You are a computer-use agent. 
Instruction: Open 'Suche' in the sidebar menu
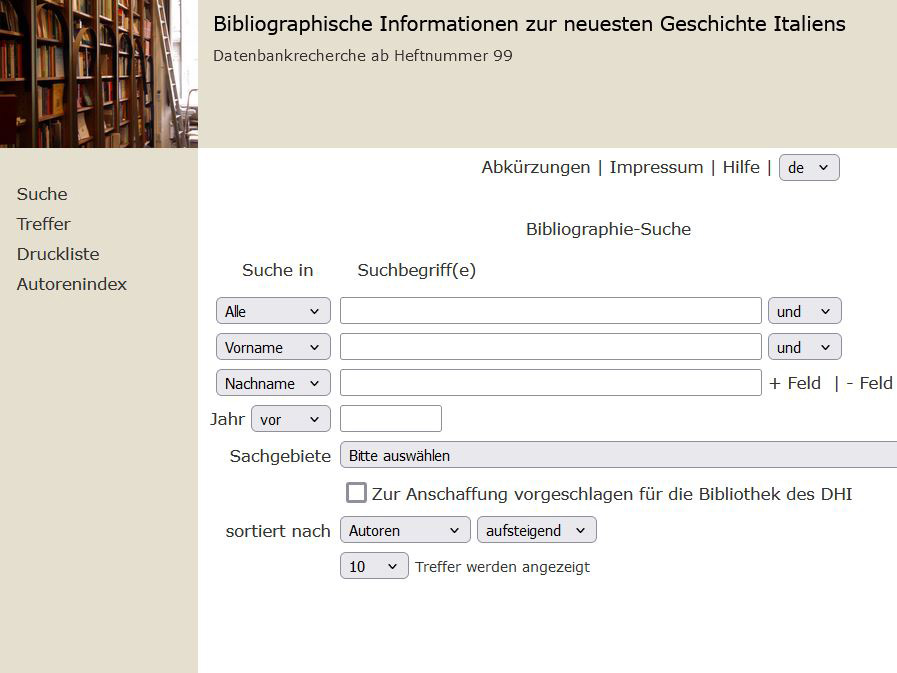[42, 194]
